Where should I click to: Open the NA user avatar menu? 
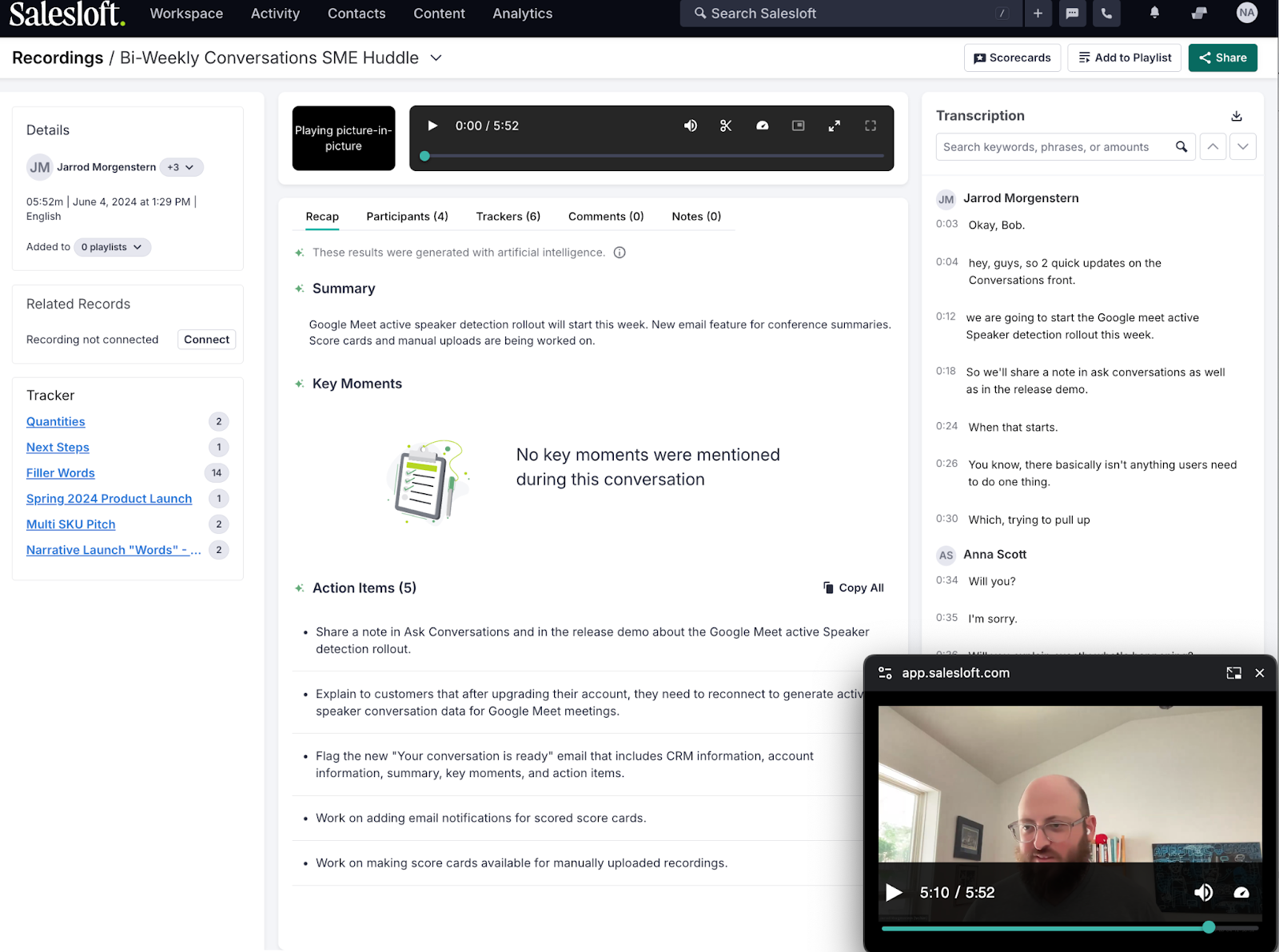click(x=1247, y=12)
